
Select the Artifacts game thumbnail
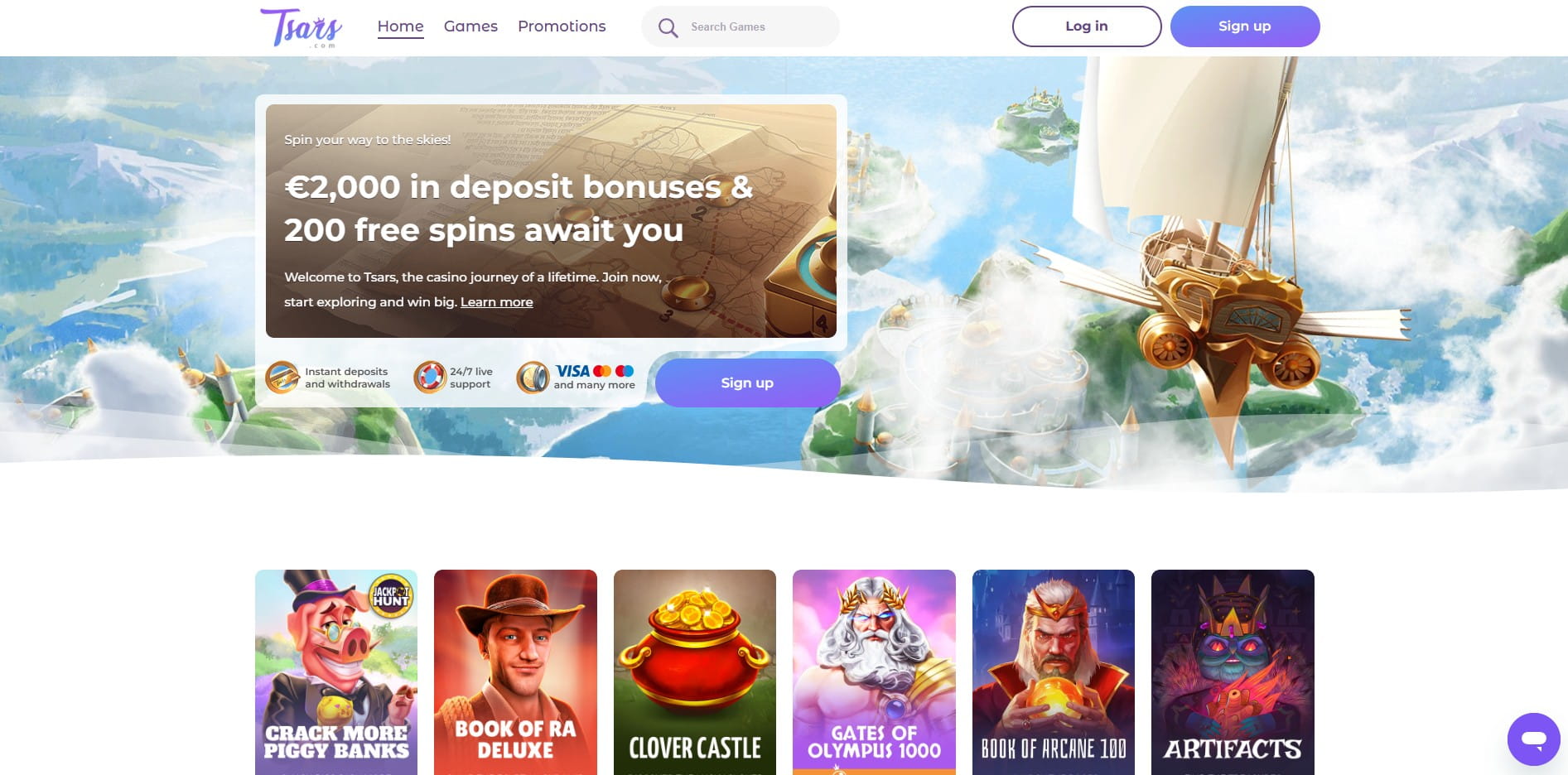[1233, 672]
